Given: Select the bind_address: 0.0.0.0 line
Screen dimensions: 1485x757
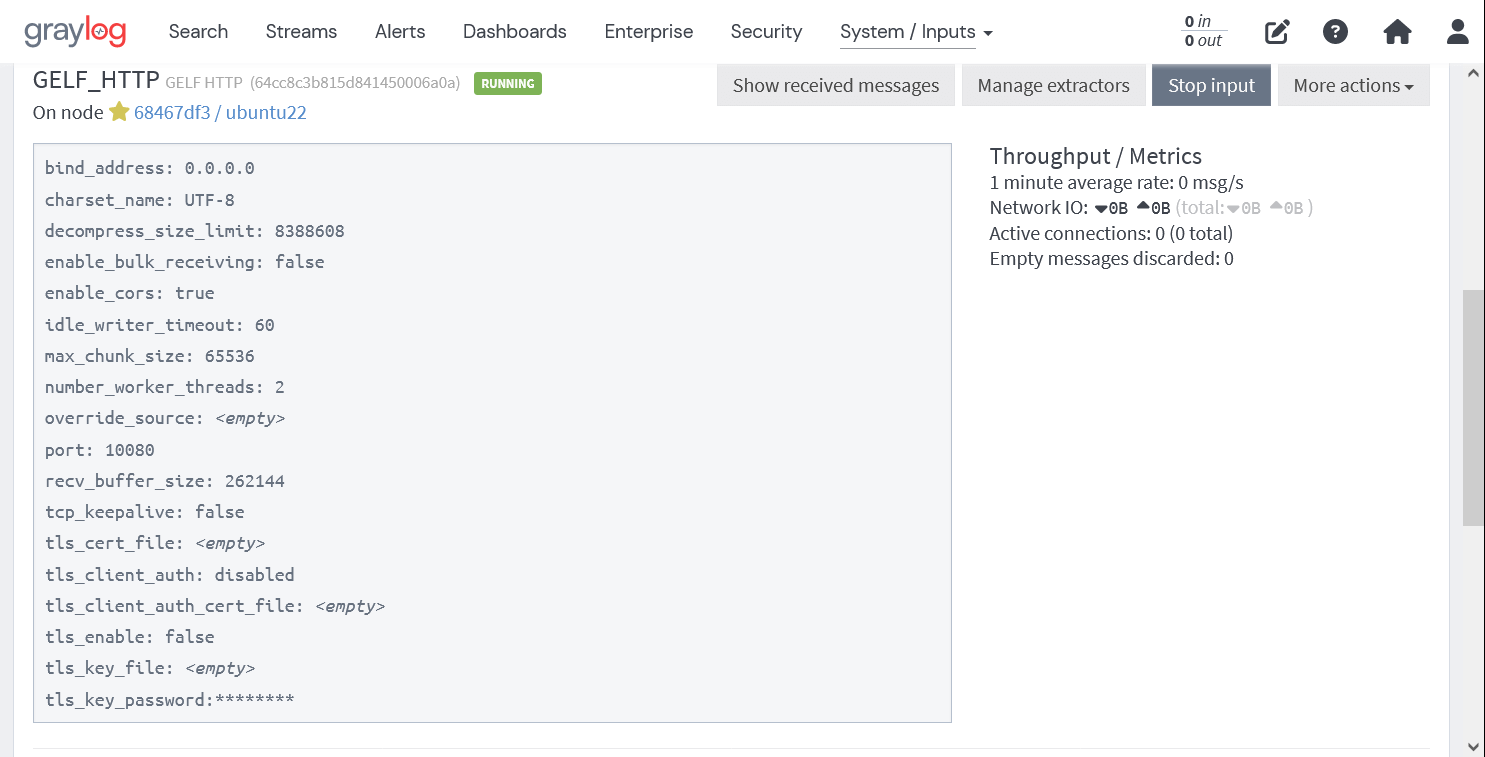Looking at the screenshot, I should [150, 168].
